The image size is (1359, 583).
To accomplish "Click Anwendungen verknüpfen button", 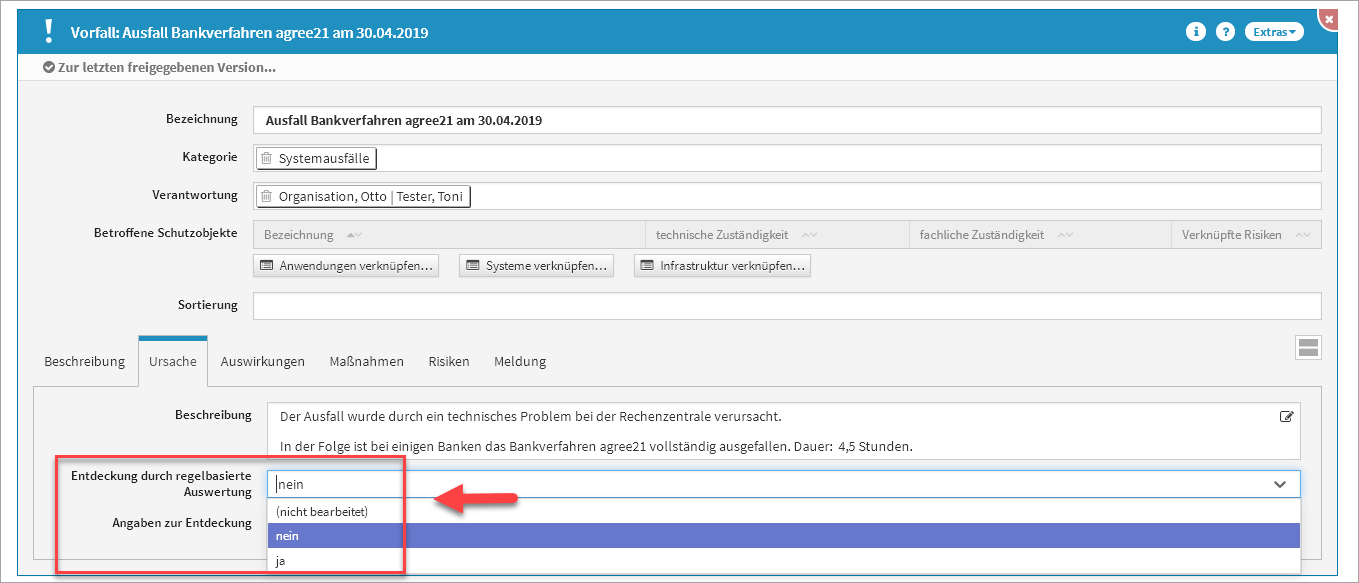I will pyautogui.click(x=347, y=266).
